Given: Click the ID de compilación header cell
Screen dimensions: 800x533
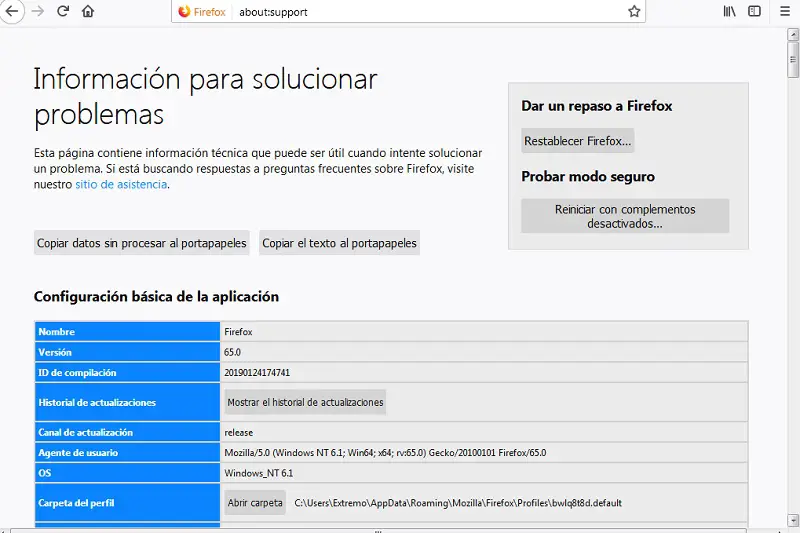Looking at the screenshot, I should (127, 373).
